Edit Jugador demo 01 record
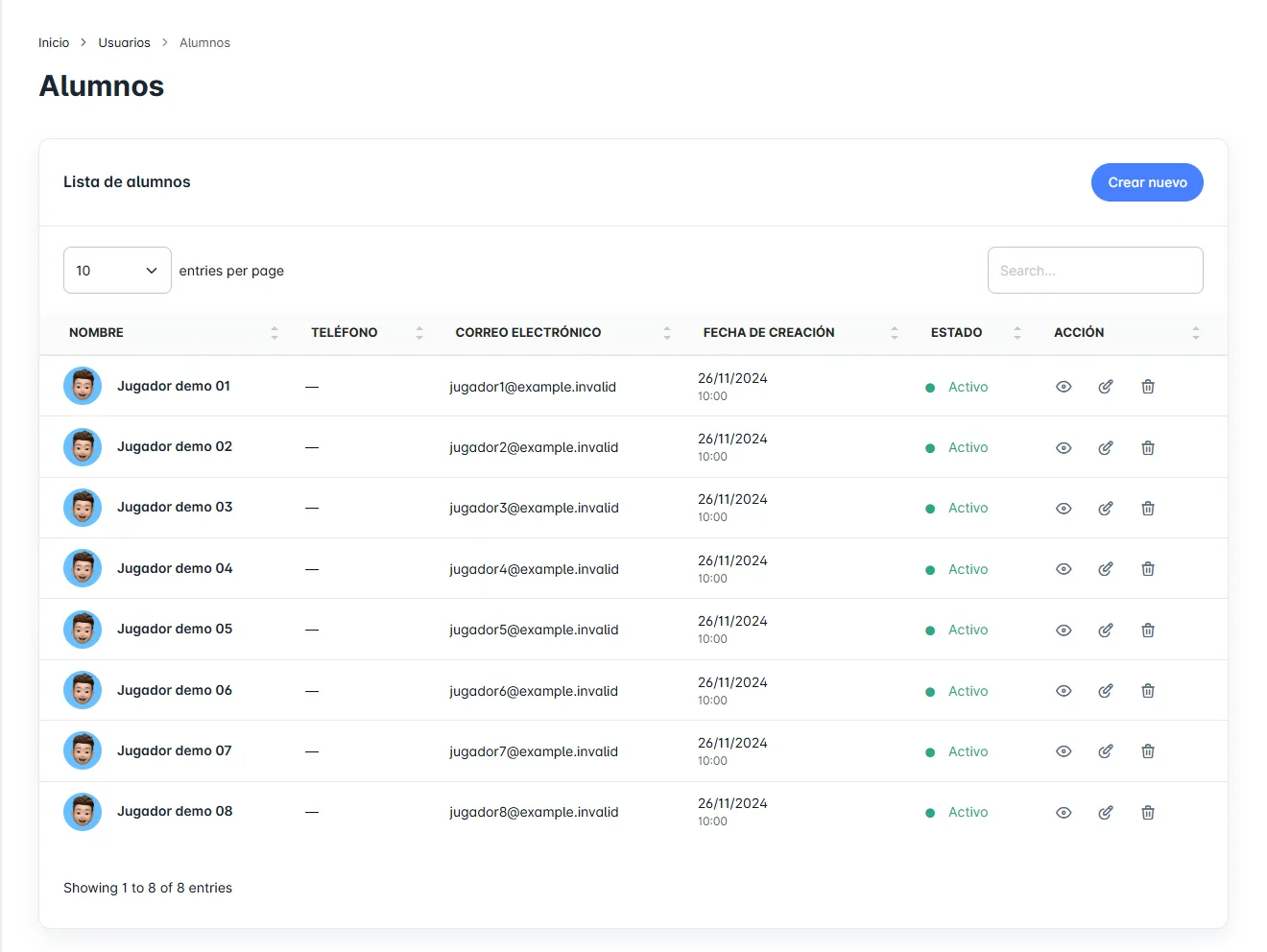The height and width of the screenshot is (952, 1267). [1106, 387]
